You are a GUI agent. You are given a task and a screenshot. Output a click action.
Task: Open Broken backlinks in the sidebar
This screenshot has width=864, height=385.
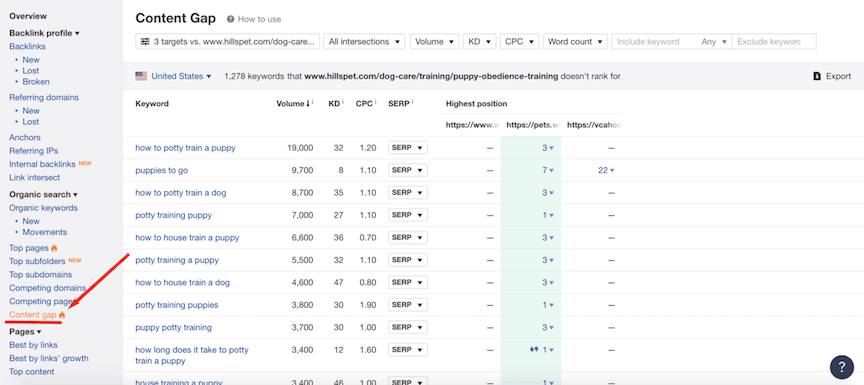point(36,82)
